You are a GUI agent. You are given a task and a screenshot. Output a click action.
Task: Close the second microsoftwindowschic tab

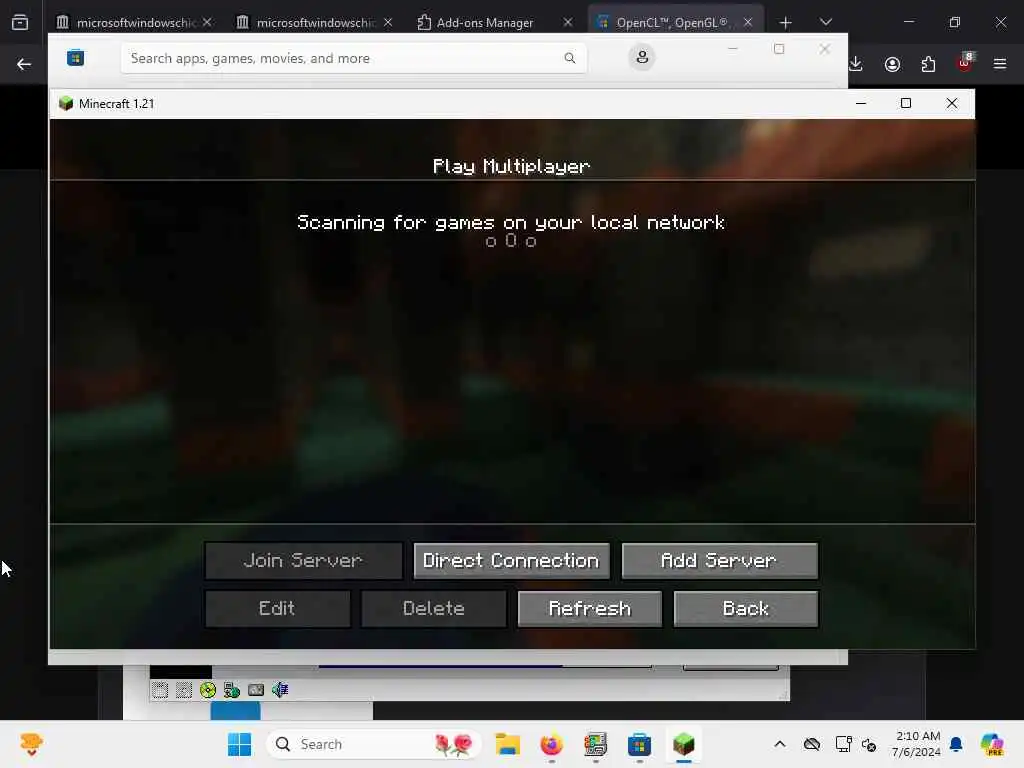pos(388,22)
